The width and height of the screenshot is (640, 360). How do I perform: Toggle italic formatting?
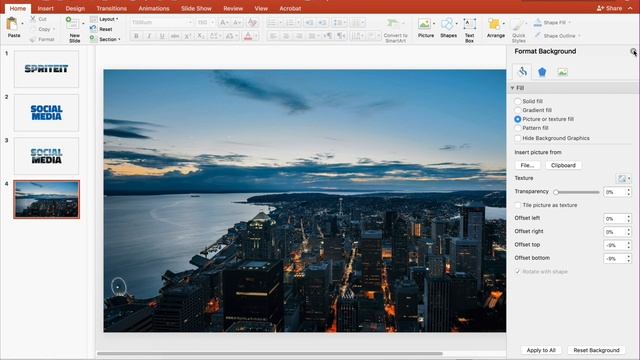pos(149,36)
